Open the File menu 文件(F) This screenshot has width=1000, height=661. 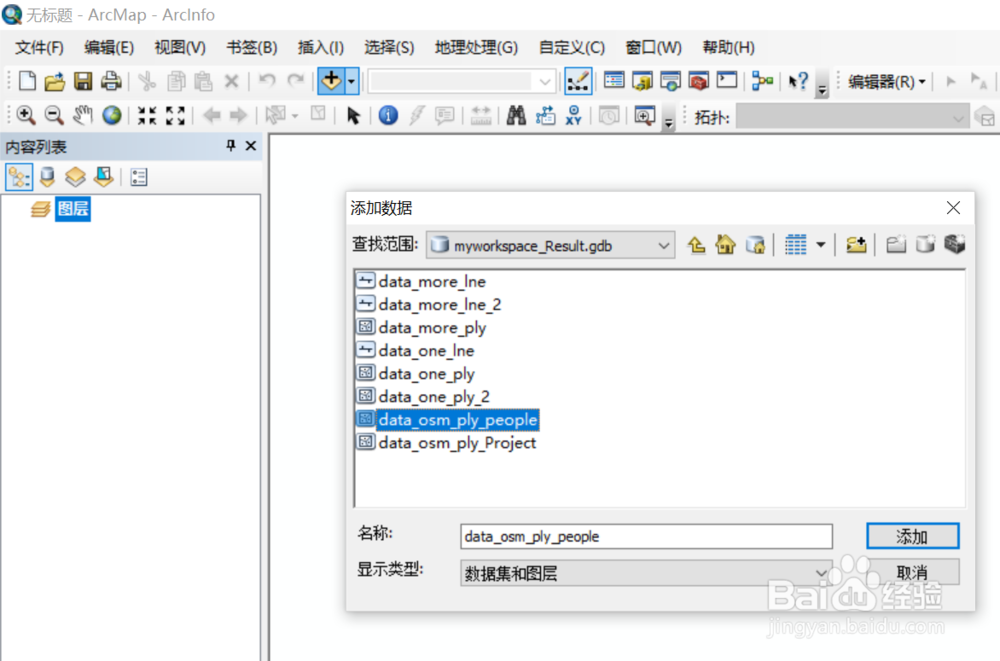40,48
